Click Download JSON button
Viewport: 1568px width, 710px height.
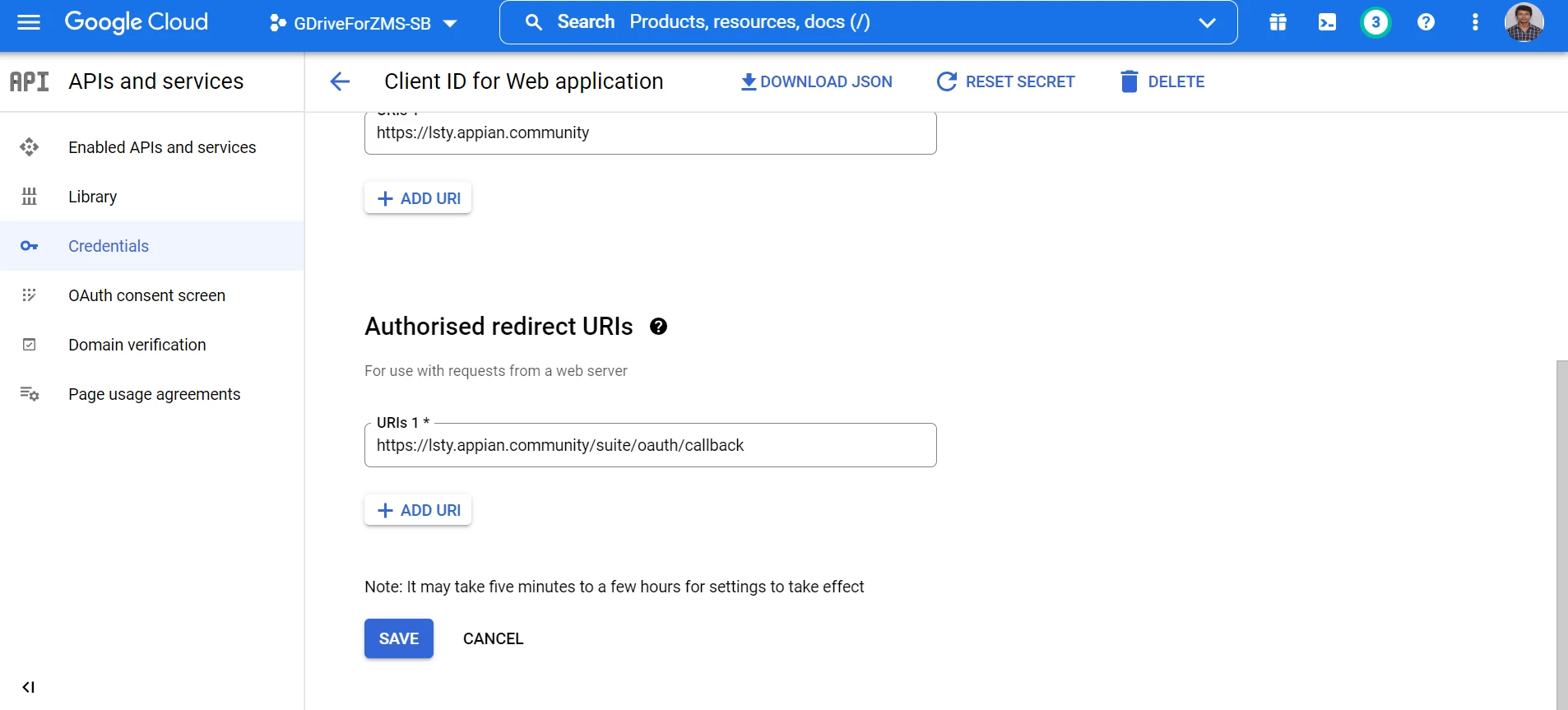(816, 81)
